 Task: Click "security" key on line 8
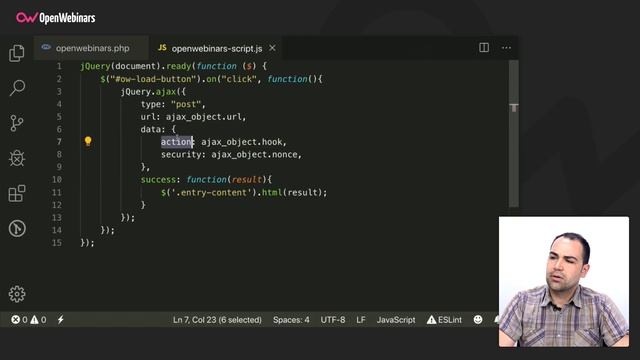181,155
